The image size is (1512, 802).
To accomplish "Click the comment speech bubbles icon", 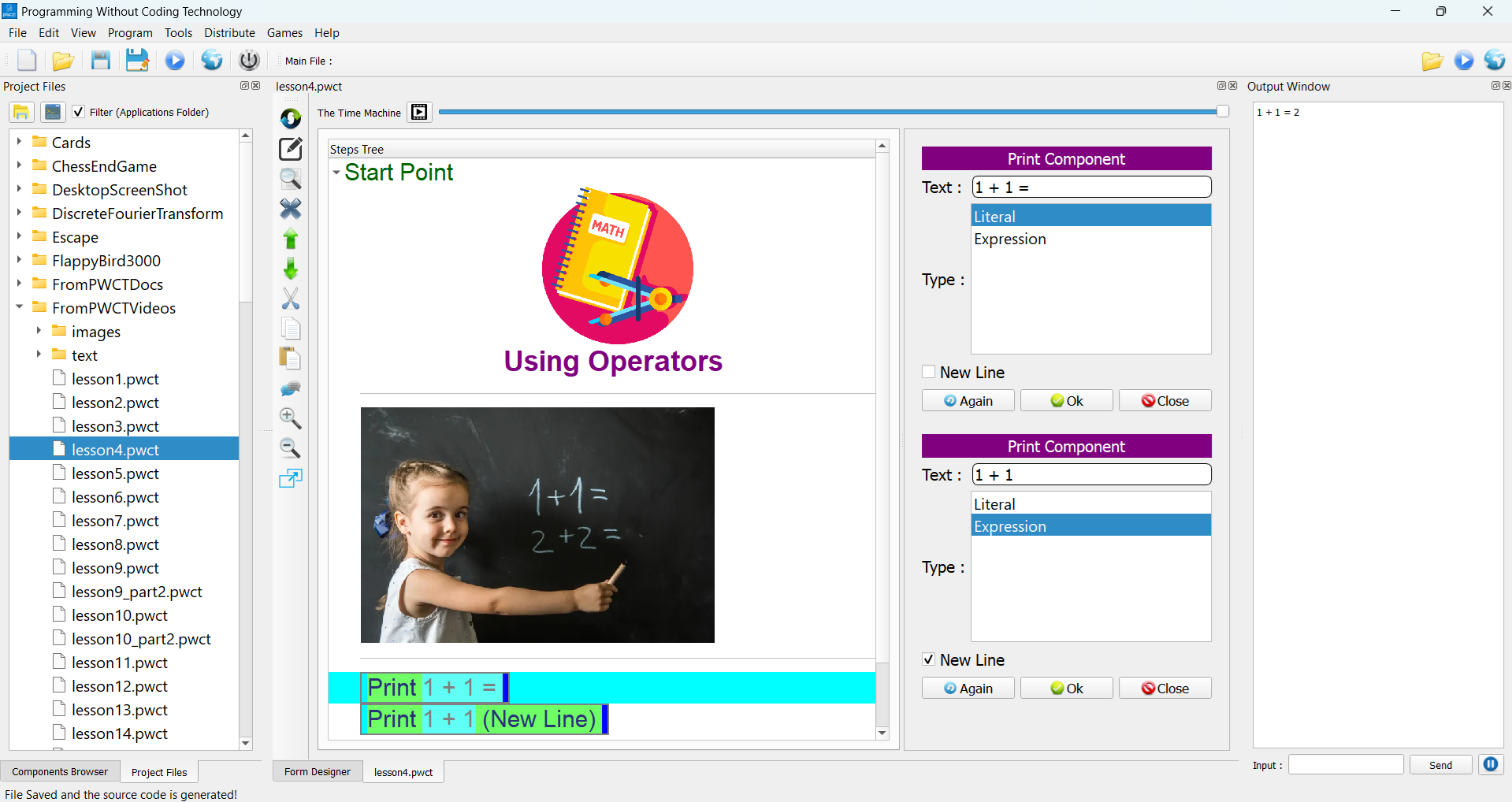I will tap(291, 389).
